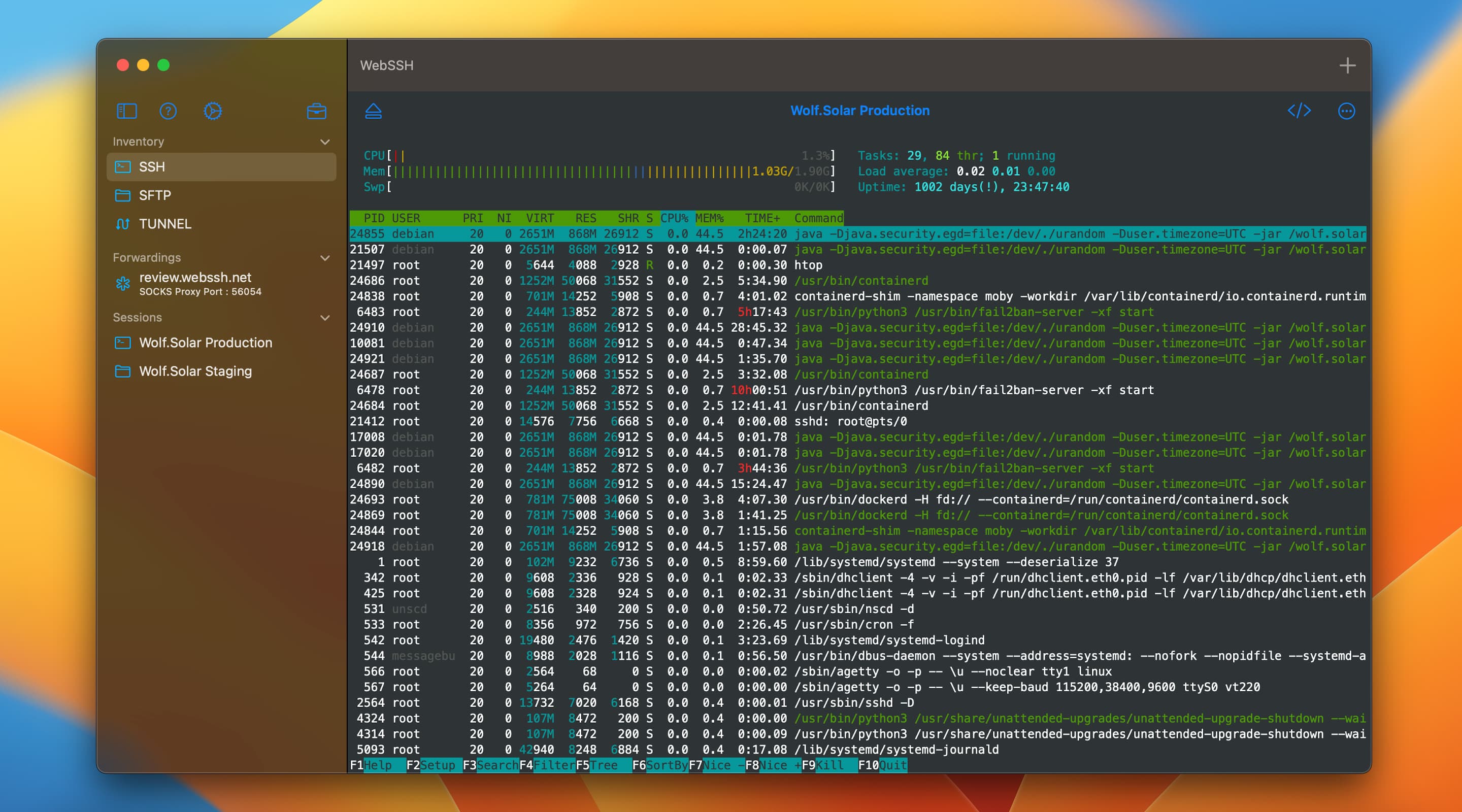Click the CPU usage meter bar
The height and width of the screenshot is (812, 1462).
[600, 155]
